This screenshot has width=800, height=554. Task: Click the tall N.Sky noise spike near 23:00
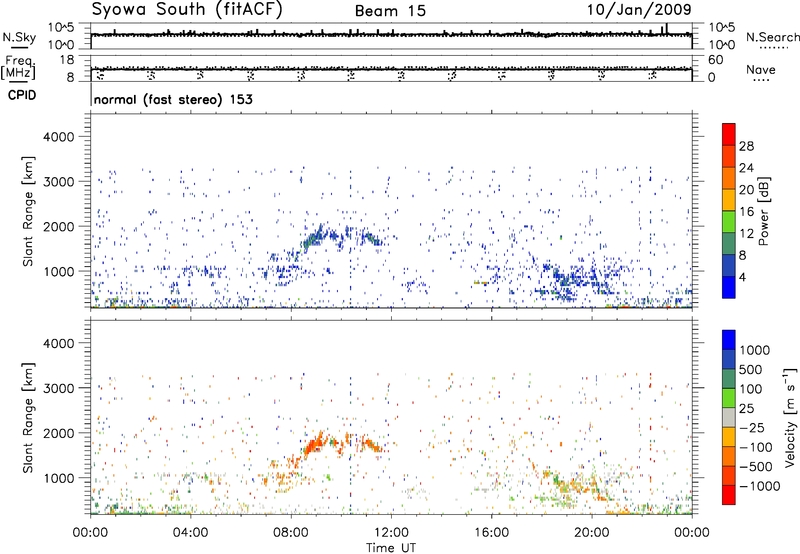click(666, 29)
